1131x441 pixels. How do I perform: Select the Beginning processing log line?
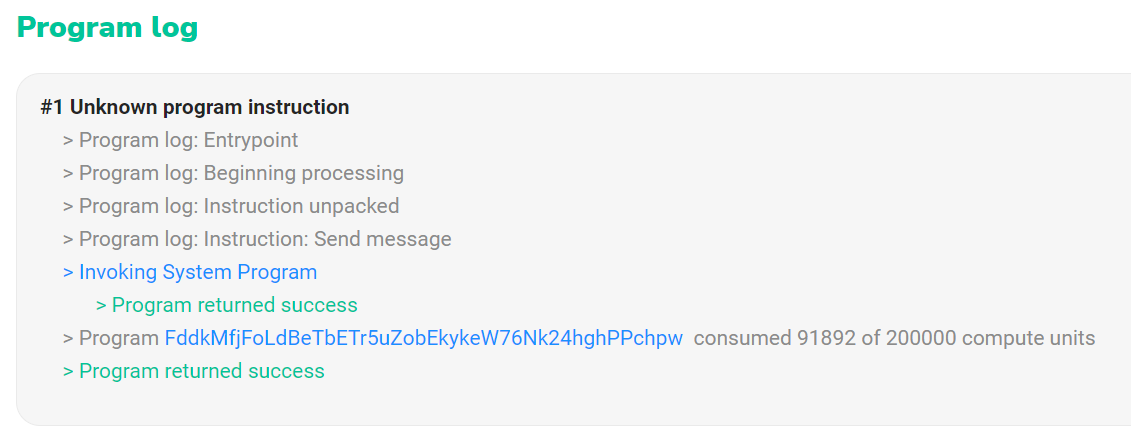tap(303, 173)
